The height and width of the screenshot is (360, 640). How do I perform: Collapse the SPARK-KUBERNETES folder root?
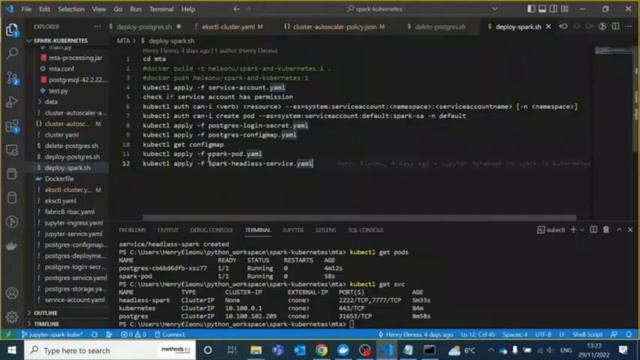(x=60, y=41)
